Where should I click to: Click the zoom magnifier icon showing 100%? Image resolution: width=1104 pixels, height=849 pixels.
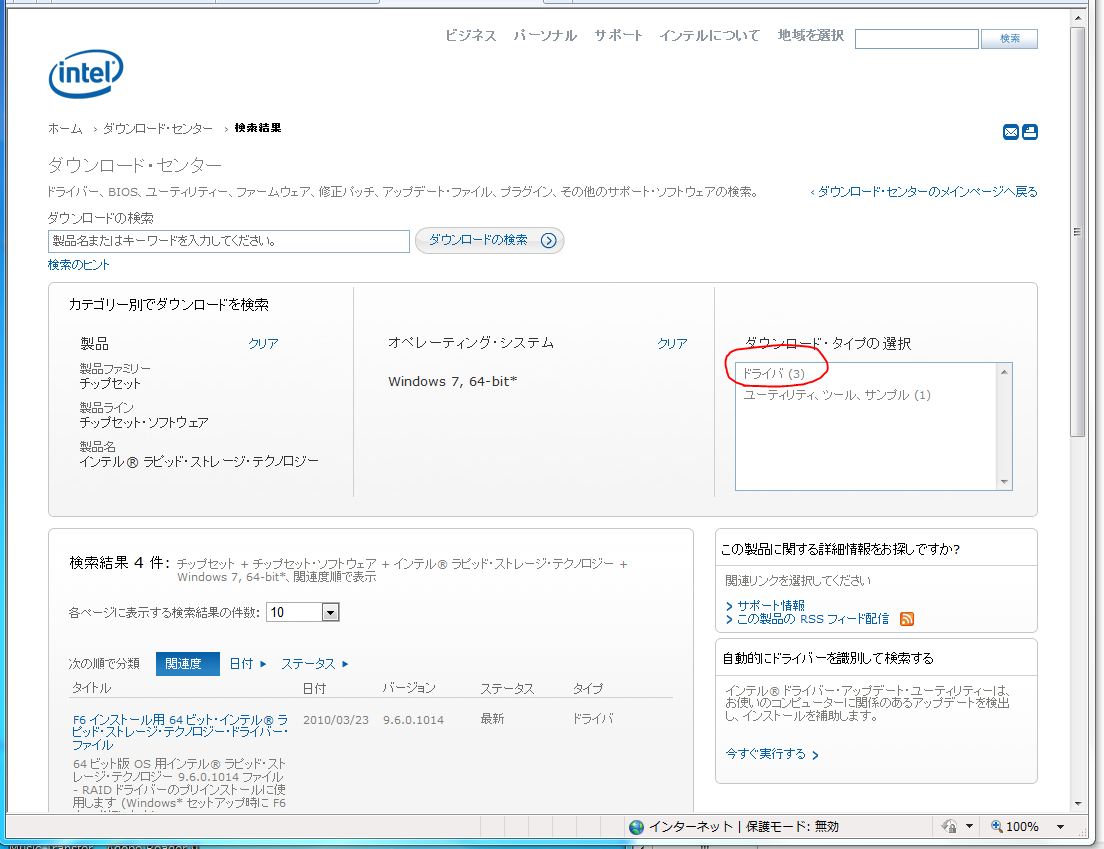click(x=996, y=826)
